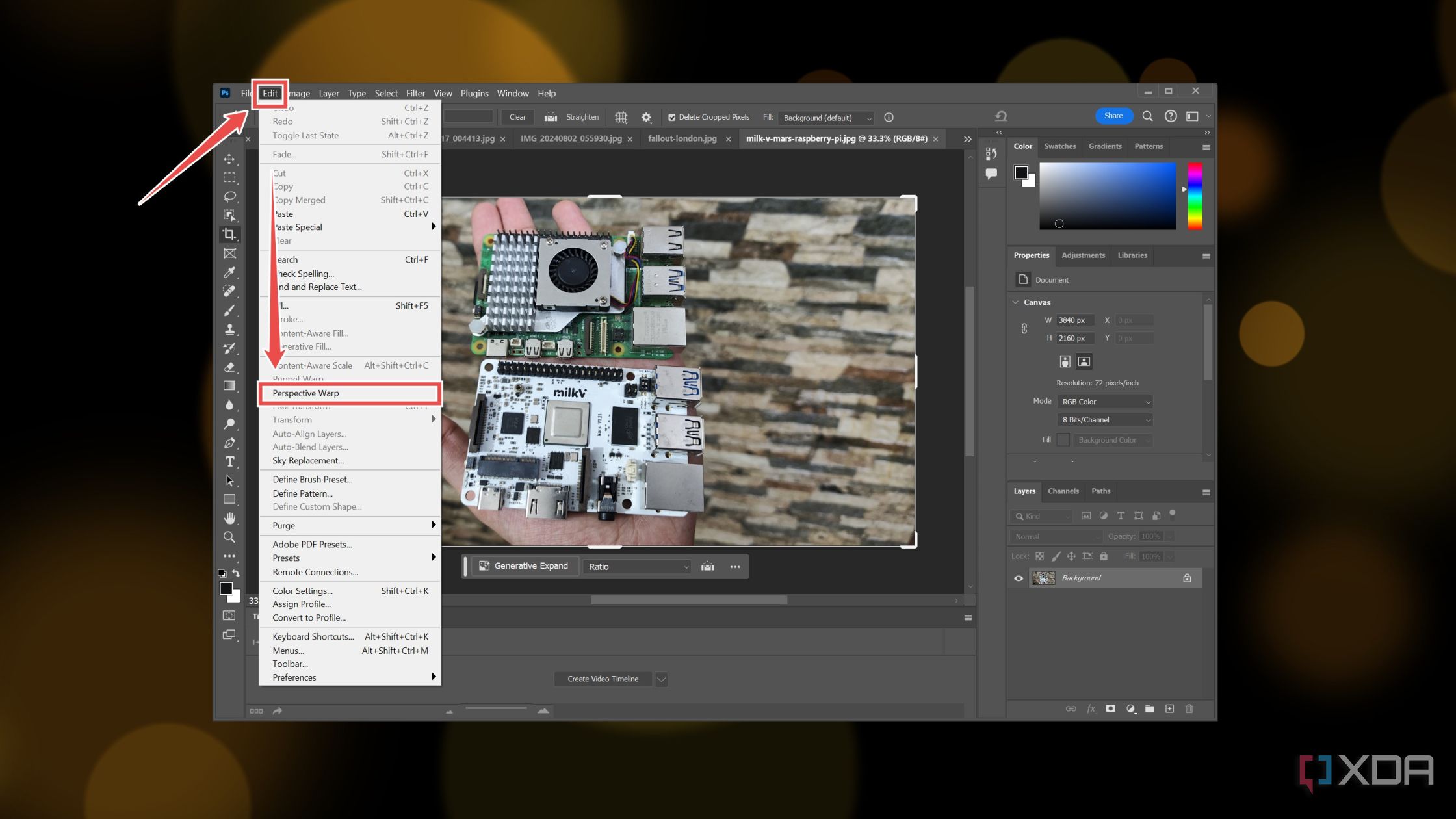Select the Zoom tool in toolbar
1456x819 pixels.
tap(229, 537)
